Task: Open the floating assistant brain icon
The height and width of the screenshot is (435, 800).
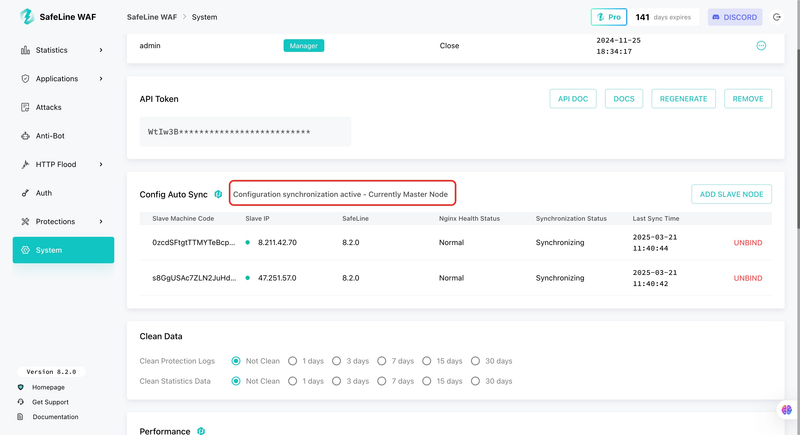Action: 786,410
